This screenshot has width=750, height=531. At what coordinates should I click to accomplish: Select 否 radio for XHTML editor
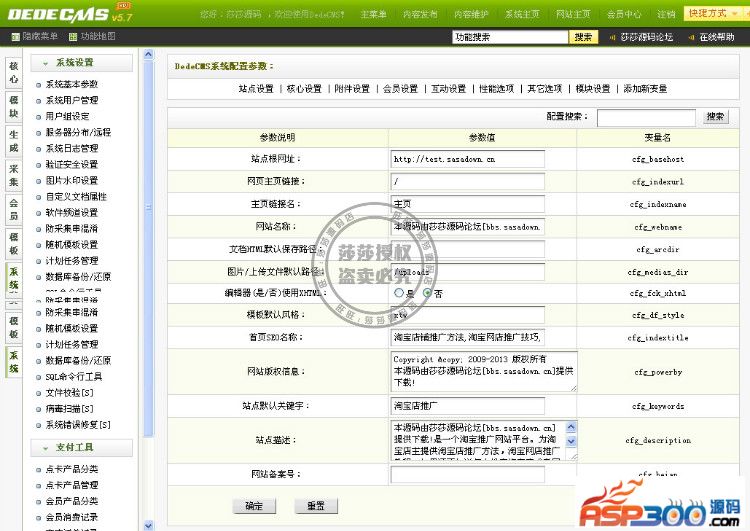[x=427, y=293]
